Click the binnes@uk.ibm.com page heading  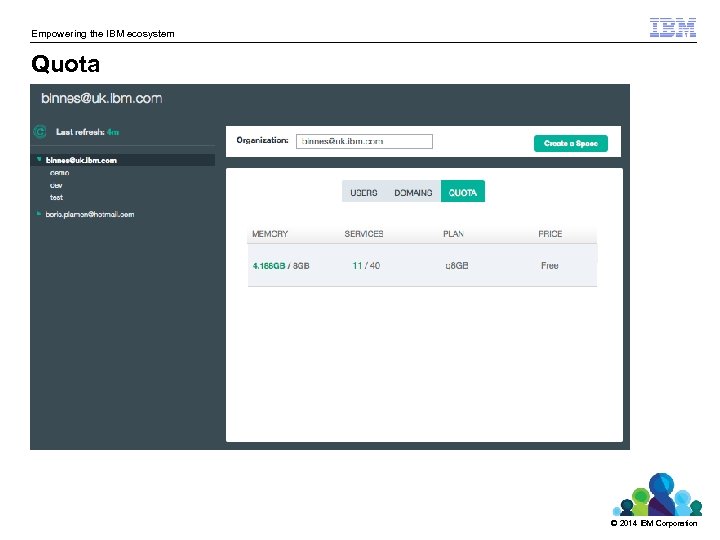(x=101, y=98)
